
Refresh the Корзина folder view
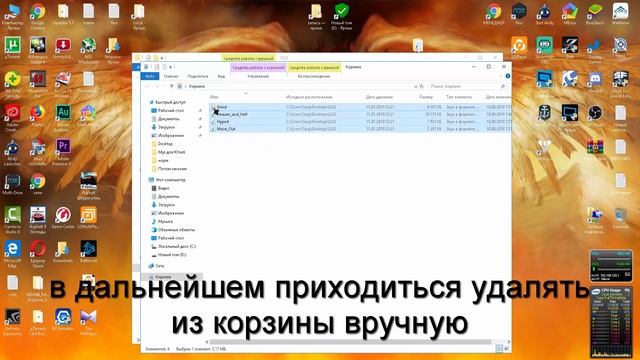422,86
